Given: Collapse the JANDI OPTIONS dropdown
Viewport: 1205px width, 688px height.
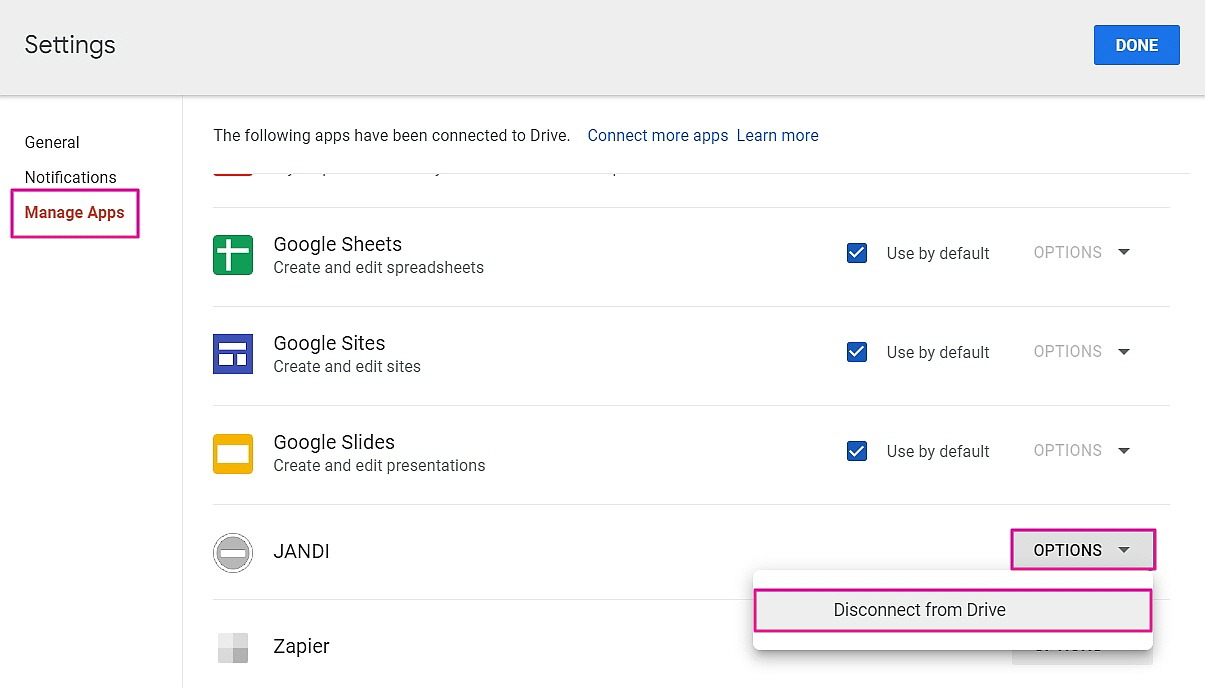Looking at the screenshot, I should 1082,550.
